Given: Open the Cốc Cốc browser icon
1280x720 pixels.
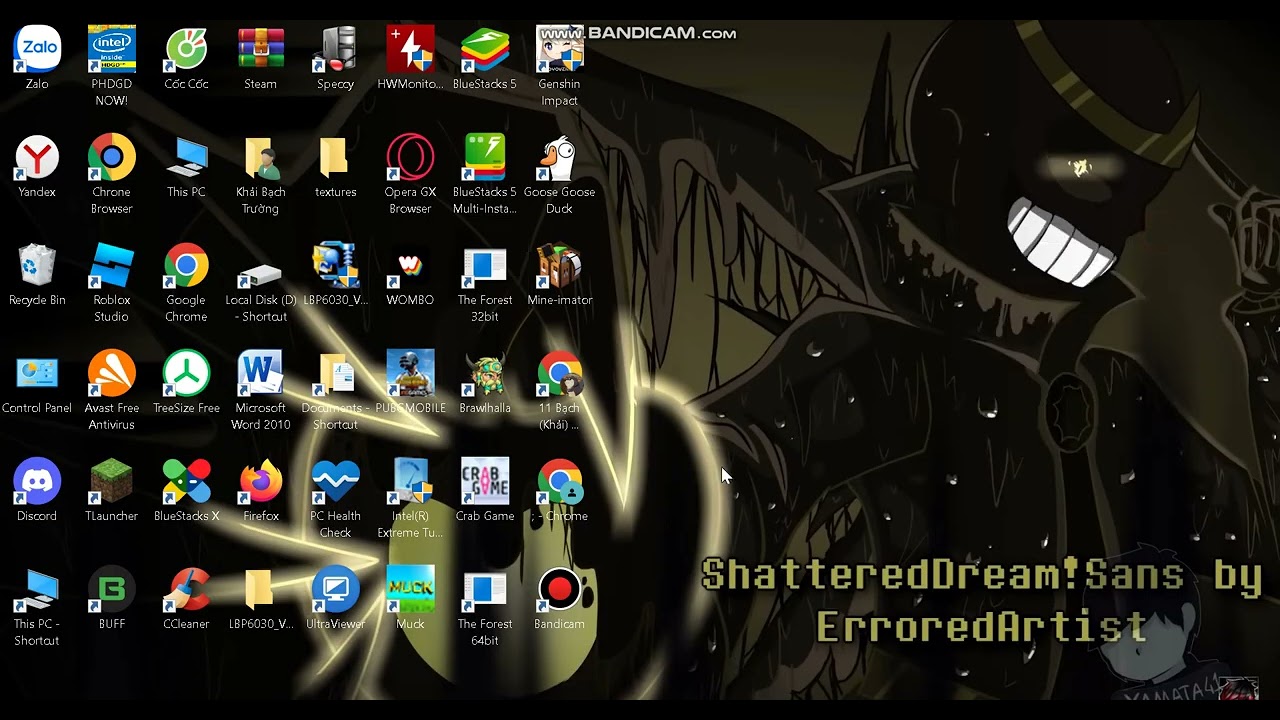Looking at the screenshot, I should point(186,49).
